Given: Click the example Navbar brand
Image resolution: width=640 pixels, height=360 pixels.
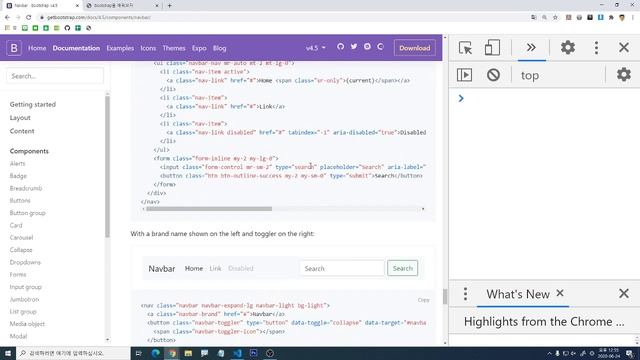Looking at the screenshot, I should click(x=162, y=269).
